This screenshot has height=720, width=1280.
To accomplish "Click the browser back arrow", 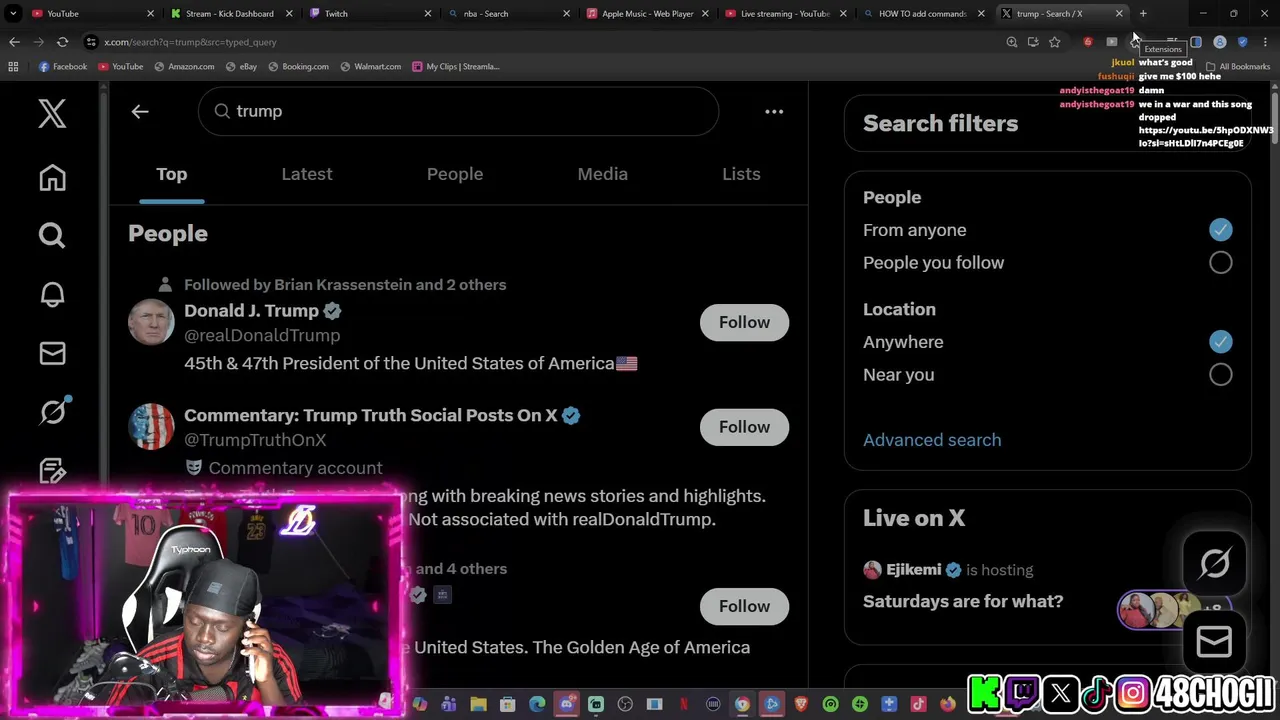I will tap(14, 42).
